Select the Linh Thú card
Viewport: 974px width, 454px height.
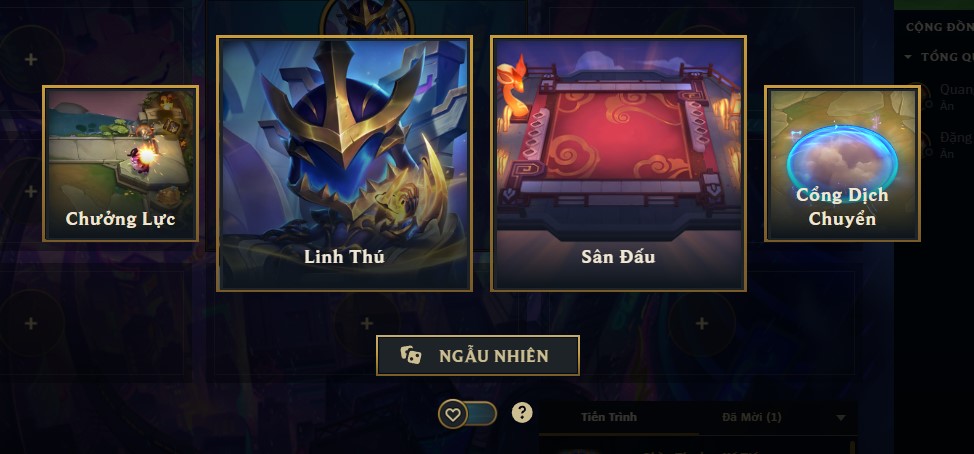(x=345, y=163)
